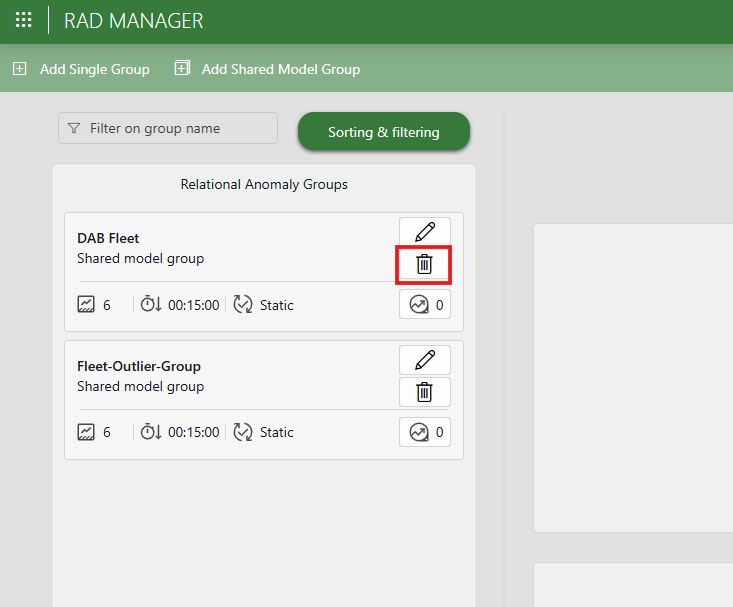733x607 pixels.
Task: Open Fleet-Outlier-Group anomaly count button
Action: [425, 432]
